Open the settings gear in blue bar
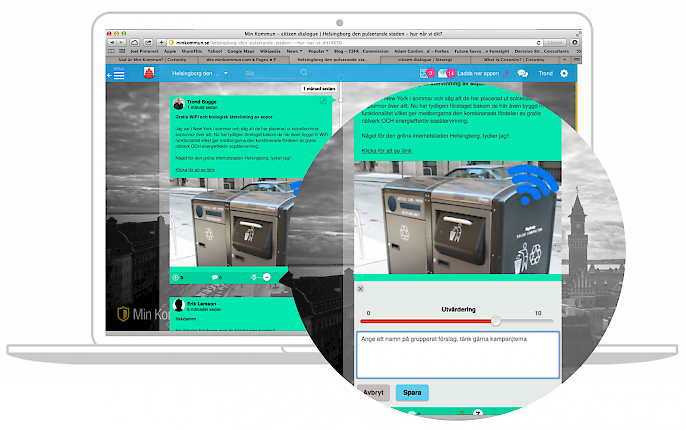 [x=564, y=73]
